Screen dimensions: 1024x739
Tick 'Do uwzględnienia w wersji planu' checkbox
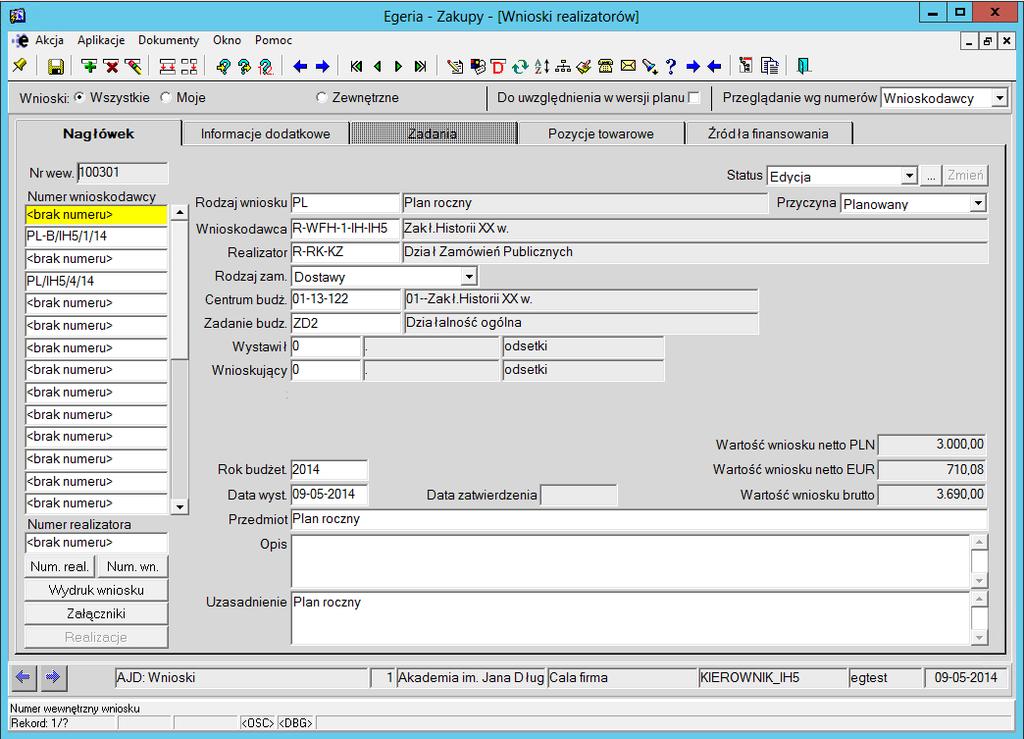click(694, 98)
